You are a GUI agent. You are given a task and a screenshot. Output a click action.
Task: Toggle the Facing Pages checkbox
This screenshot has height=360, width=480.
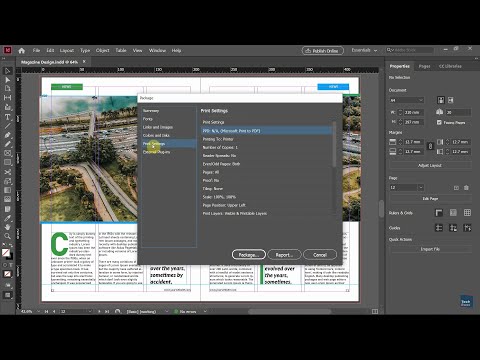pyautogui.click(x=439, y=122)
